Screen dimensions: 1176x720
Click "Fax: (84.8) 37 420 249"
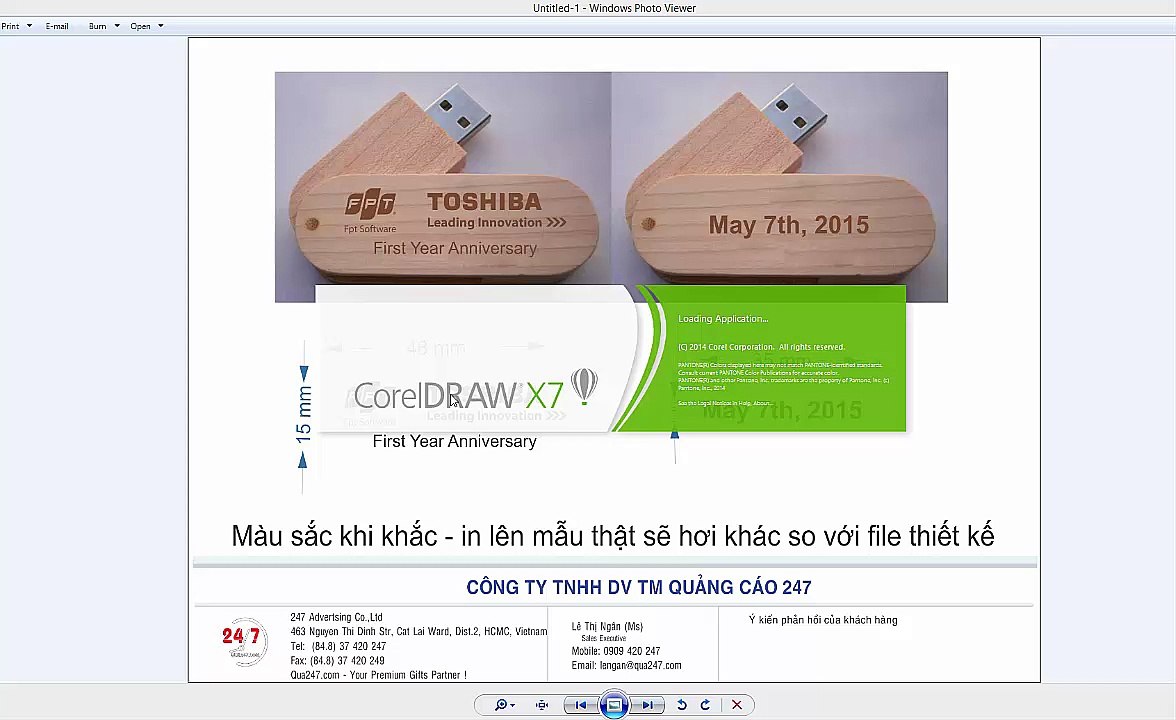coord(338,661)
